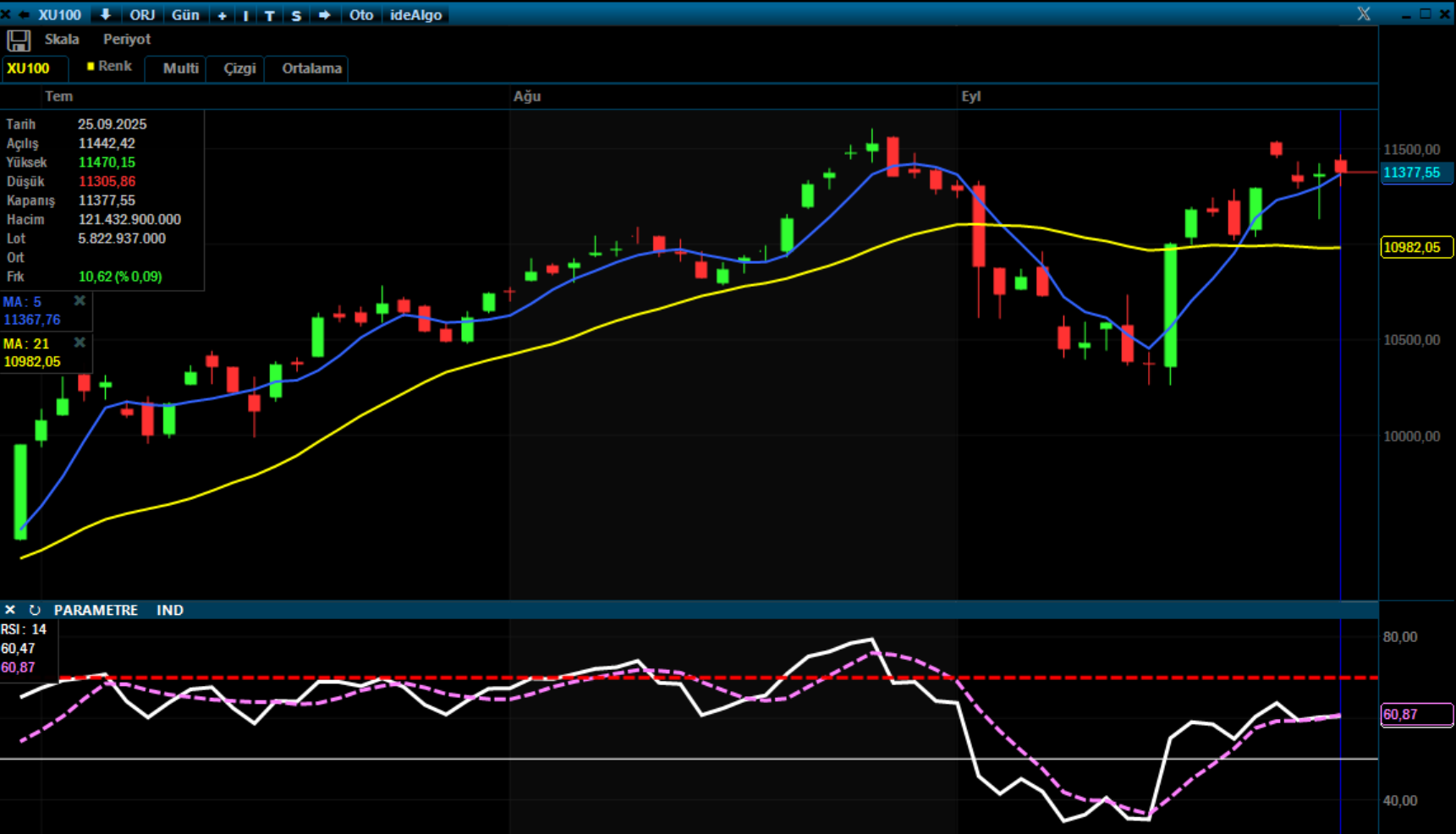
Task: Click the MA : 5 indicator label
Action: coord(22,302)
